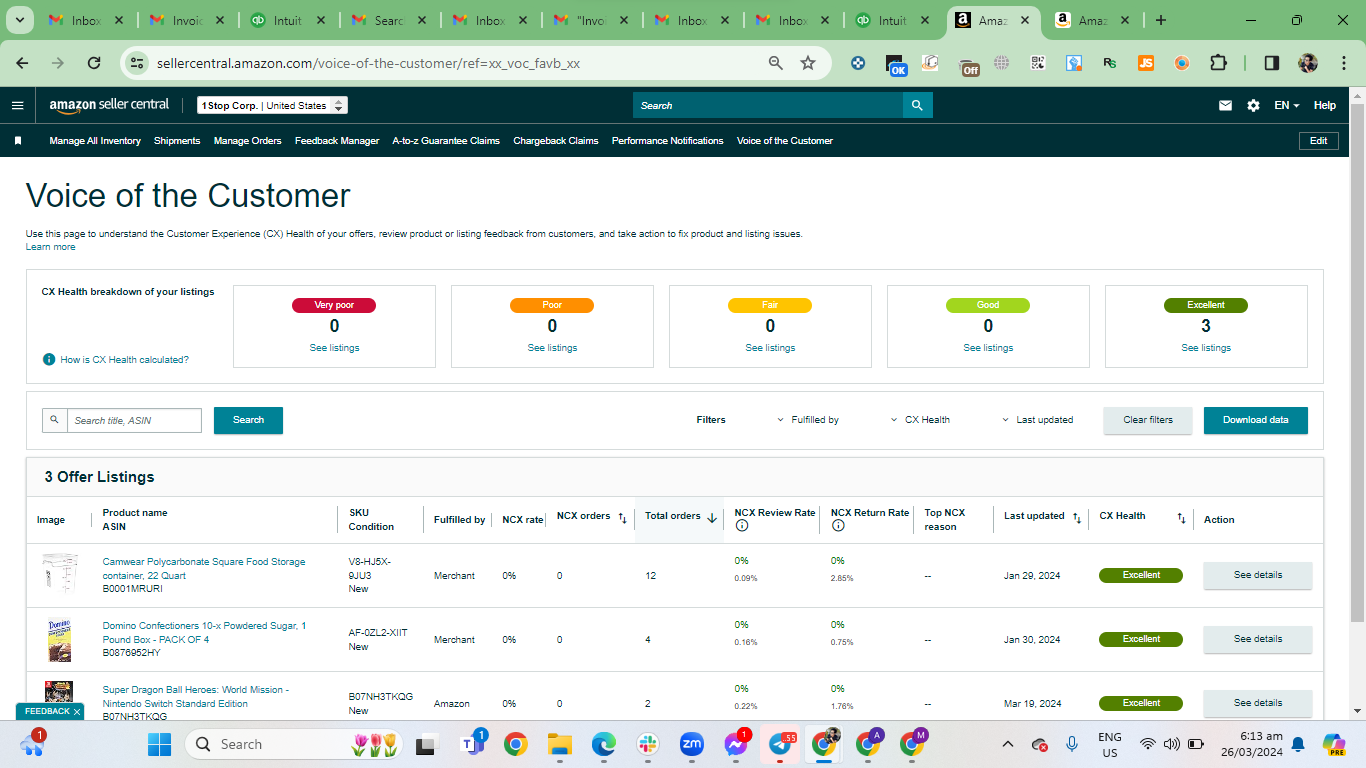Click the magnifier button in the top search bar

tap(917, 105)
